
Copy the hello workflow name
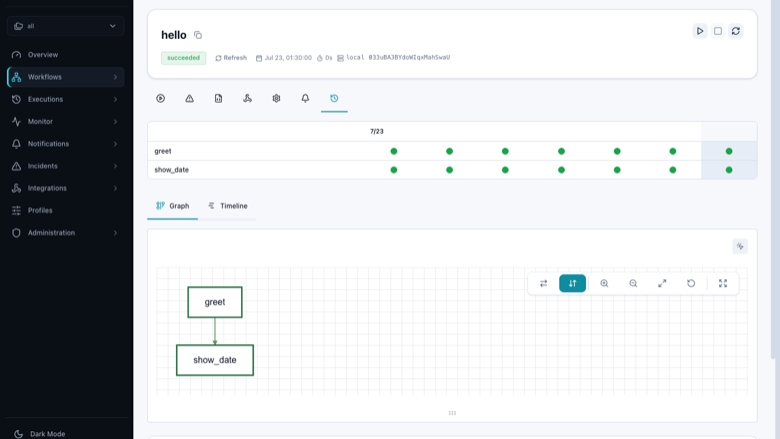pyautogui.click(x=198, y=35)
